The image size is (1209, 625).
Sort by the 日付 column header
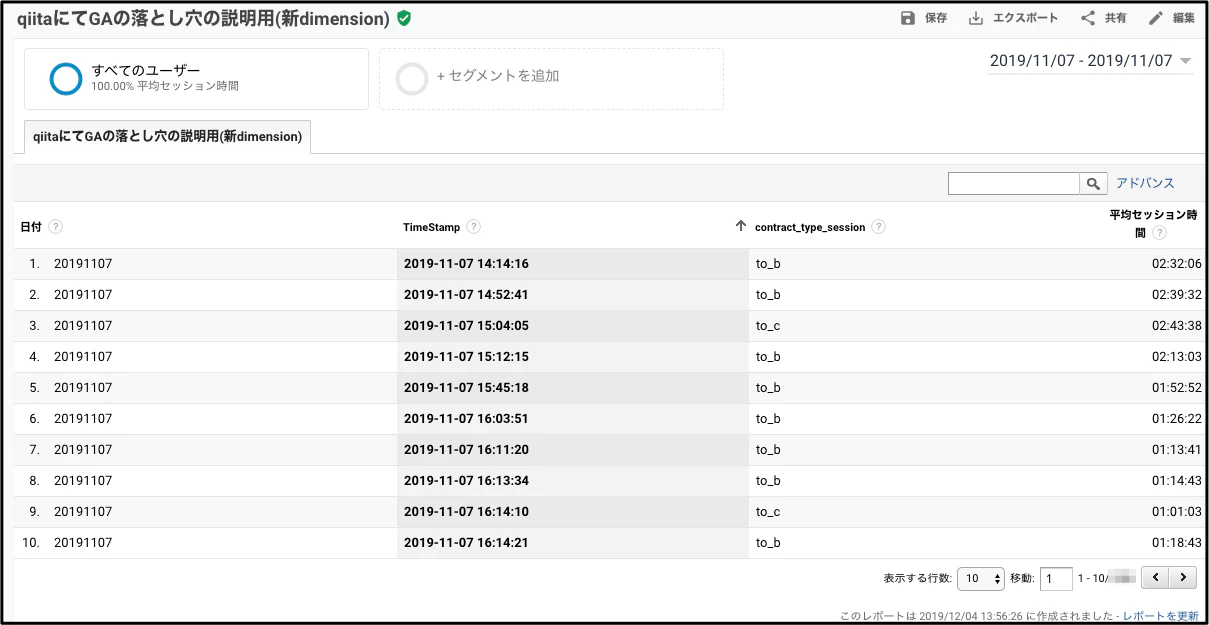coord(32,227)
